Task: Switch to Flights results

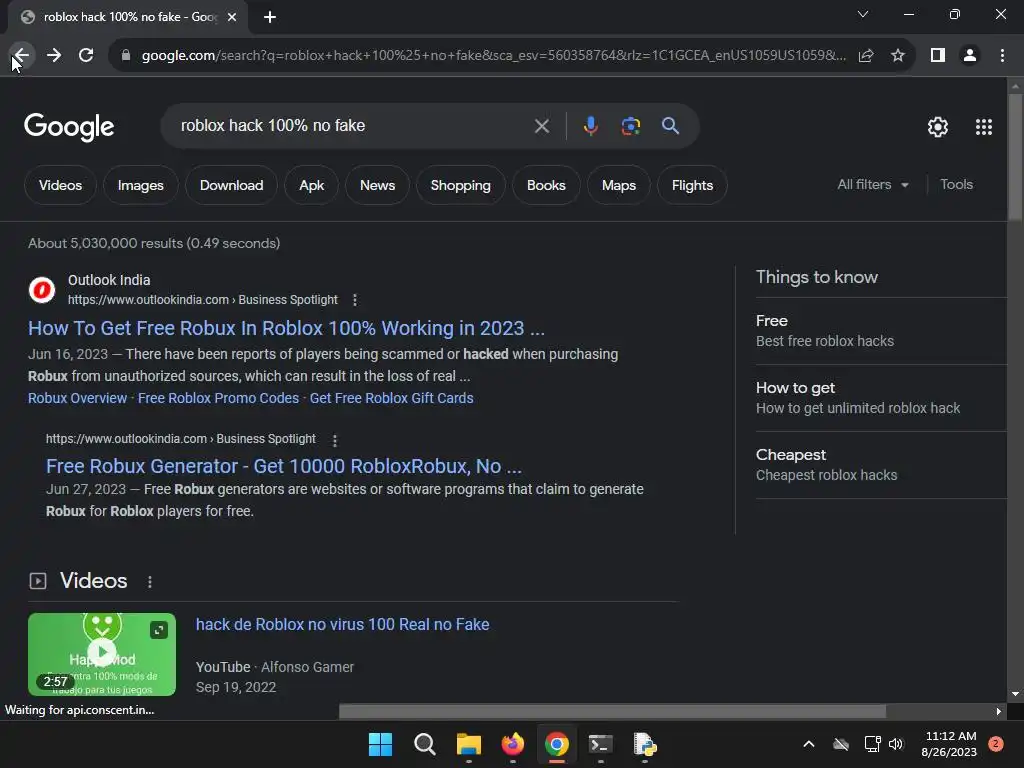Action: 692,185
